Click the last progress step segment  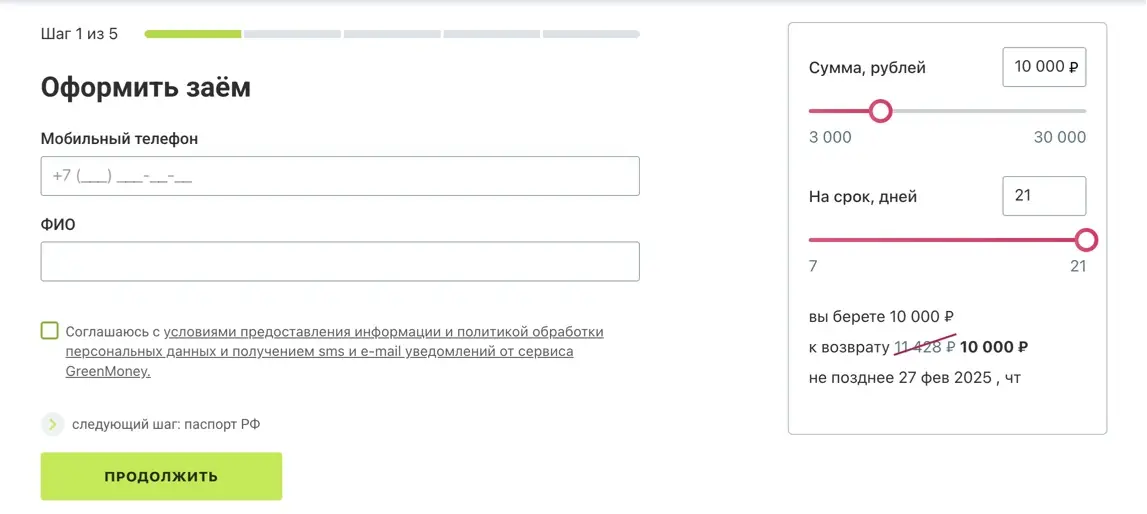click(x=591, y=34)
